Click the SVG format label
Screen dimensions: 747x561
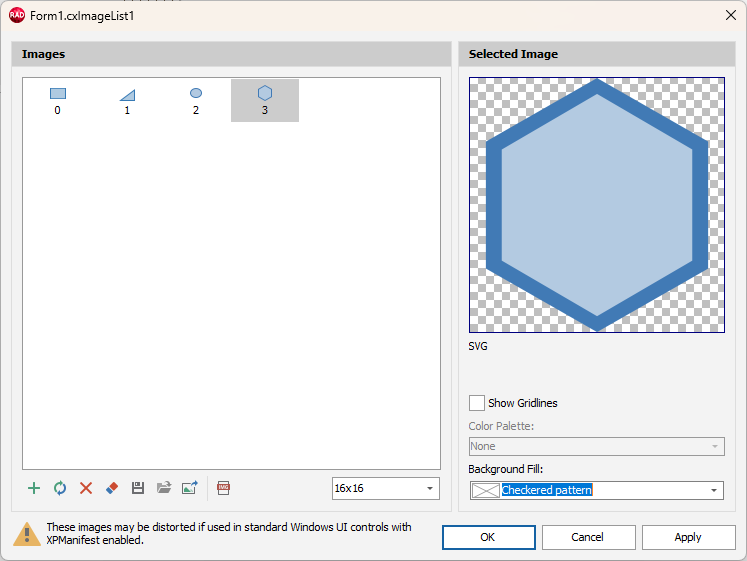(478, 346)
